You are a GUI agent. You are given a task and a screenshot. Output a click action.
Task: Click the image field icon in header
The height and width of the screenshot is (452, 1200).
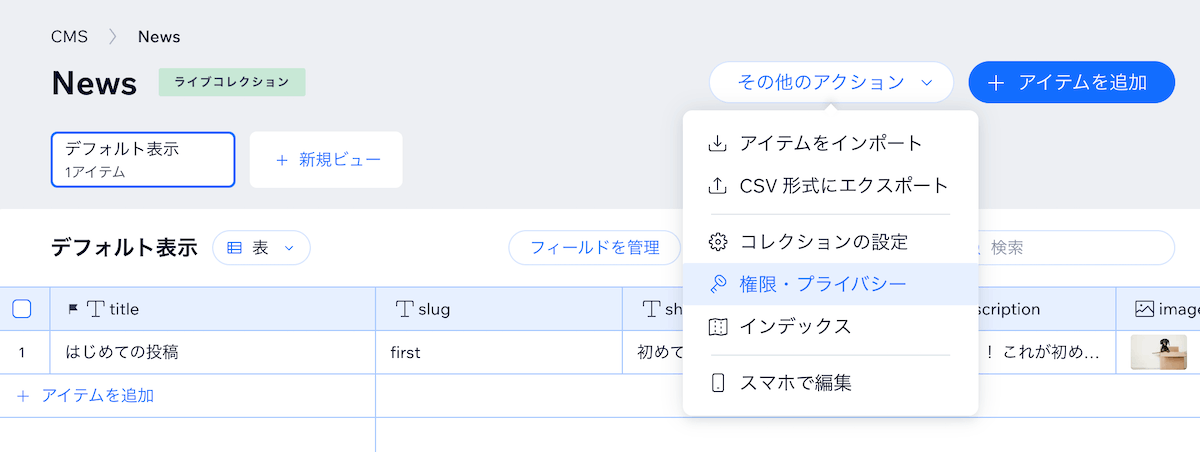click(1145, 310)
